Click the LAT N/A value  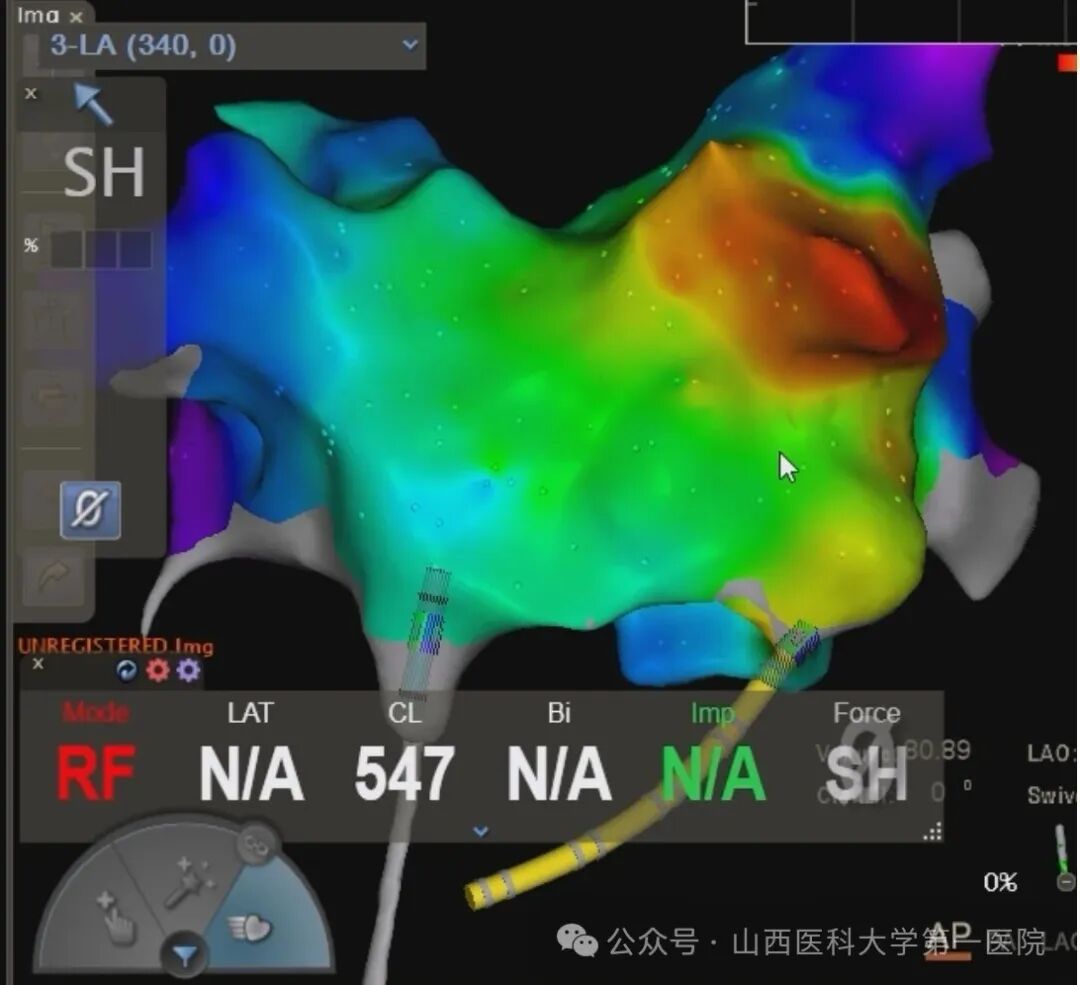point(251,774)
